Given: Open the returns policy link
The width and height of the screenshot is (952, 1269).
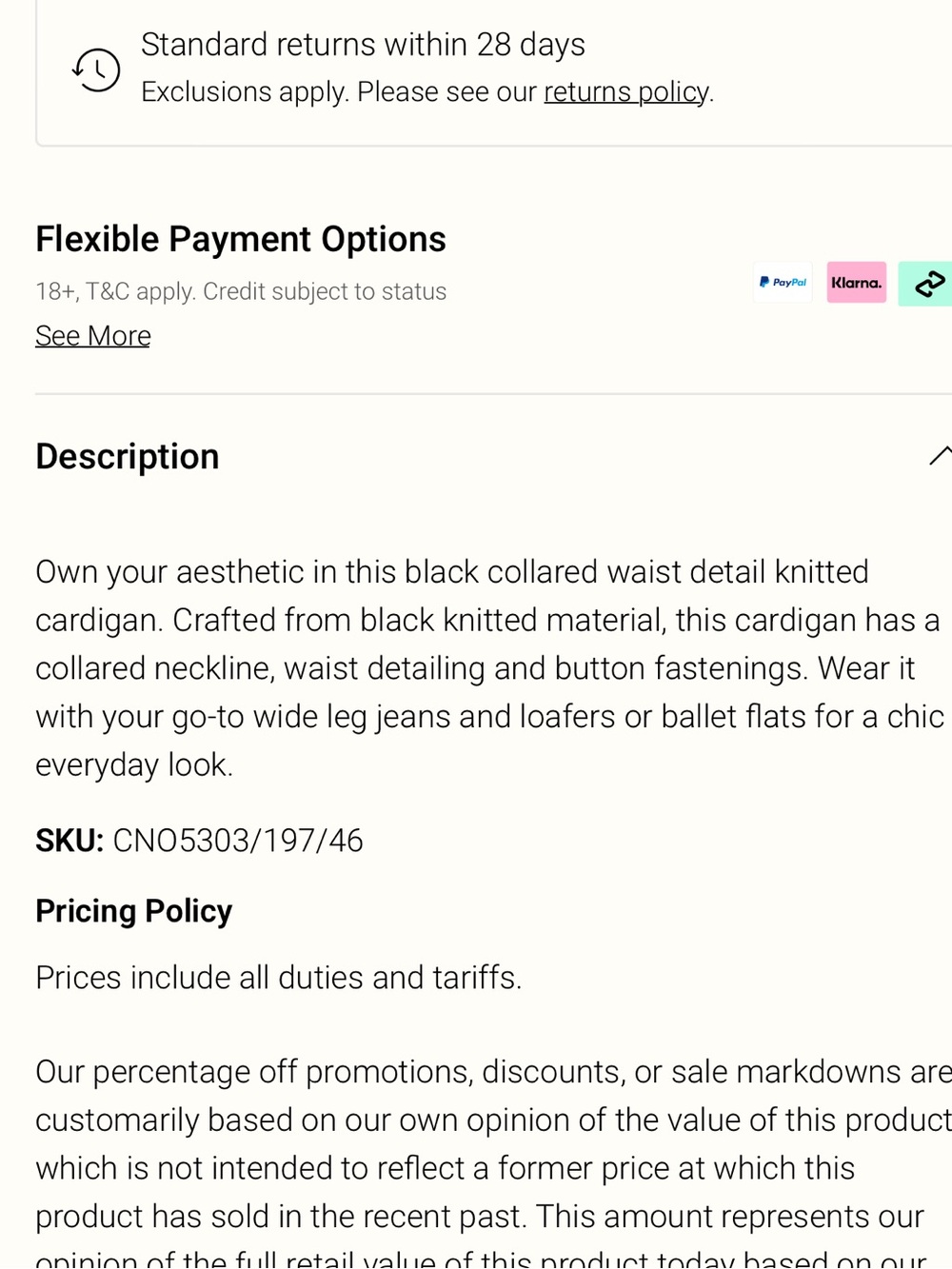Looking at the screenshot, I should [x=626, y=91].
